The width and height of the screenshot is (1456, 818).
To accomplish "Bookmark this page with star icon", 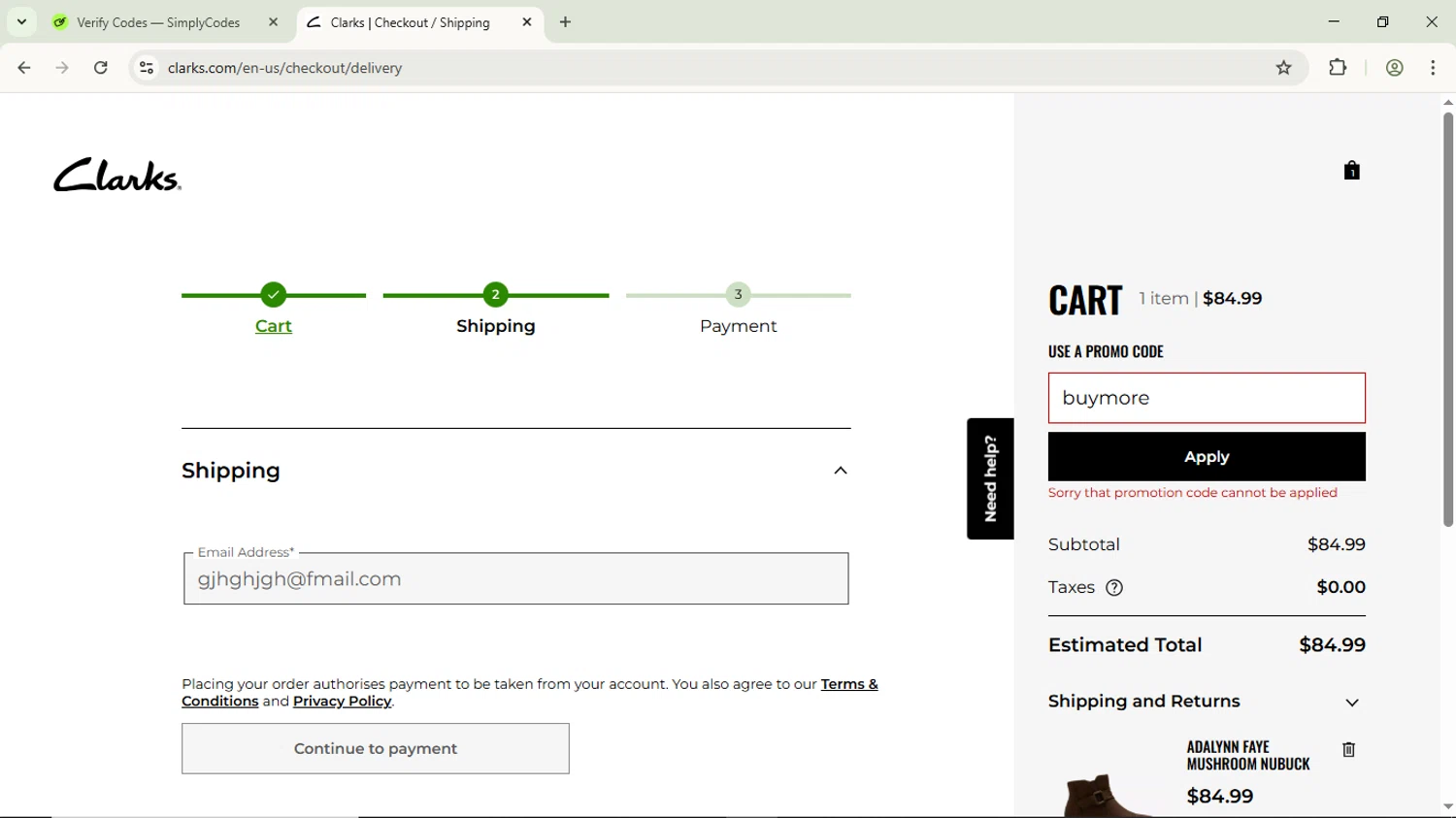I will pyautogui.click(x=1284, y=68).
